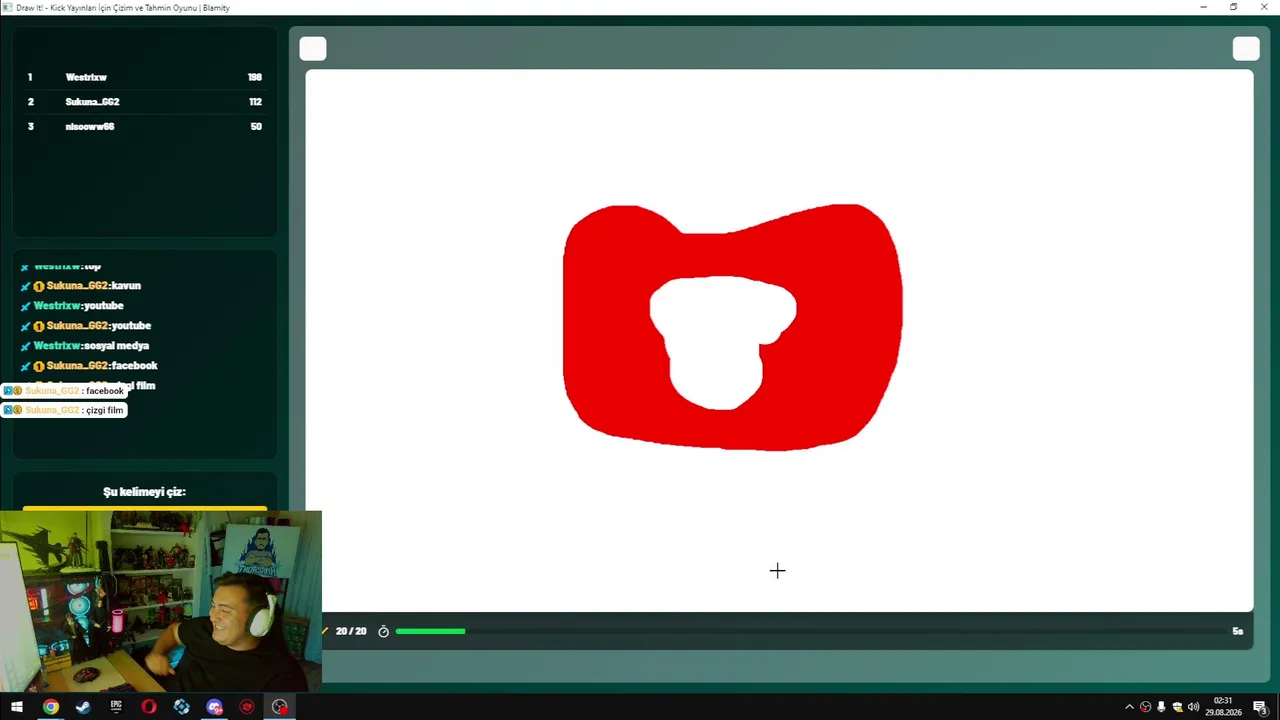This screenshot has height=720, width=1280.
Task: Click the checkmark icon beside Westrixw:sosyal medya
Action: point(25,346)
